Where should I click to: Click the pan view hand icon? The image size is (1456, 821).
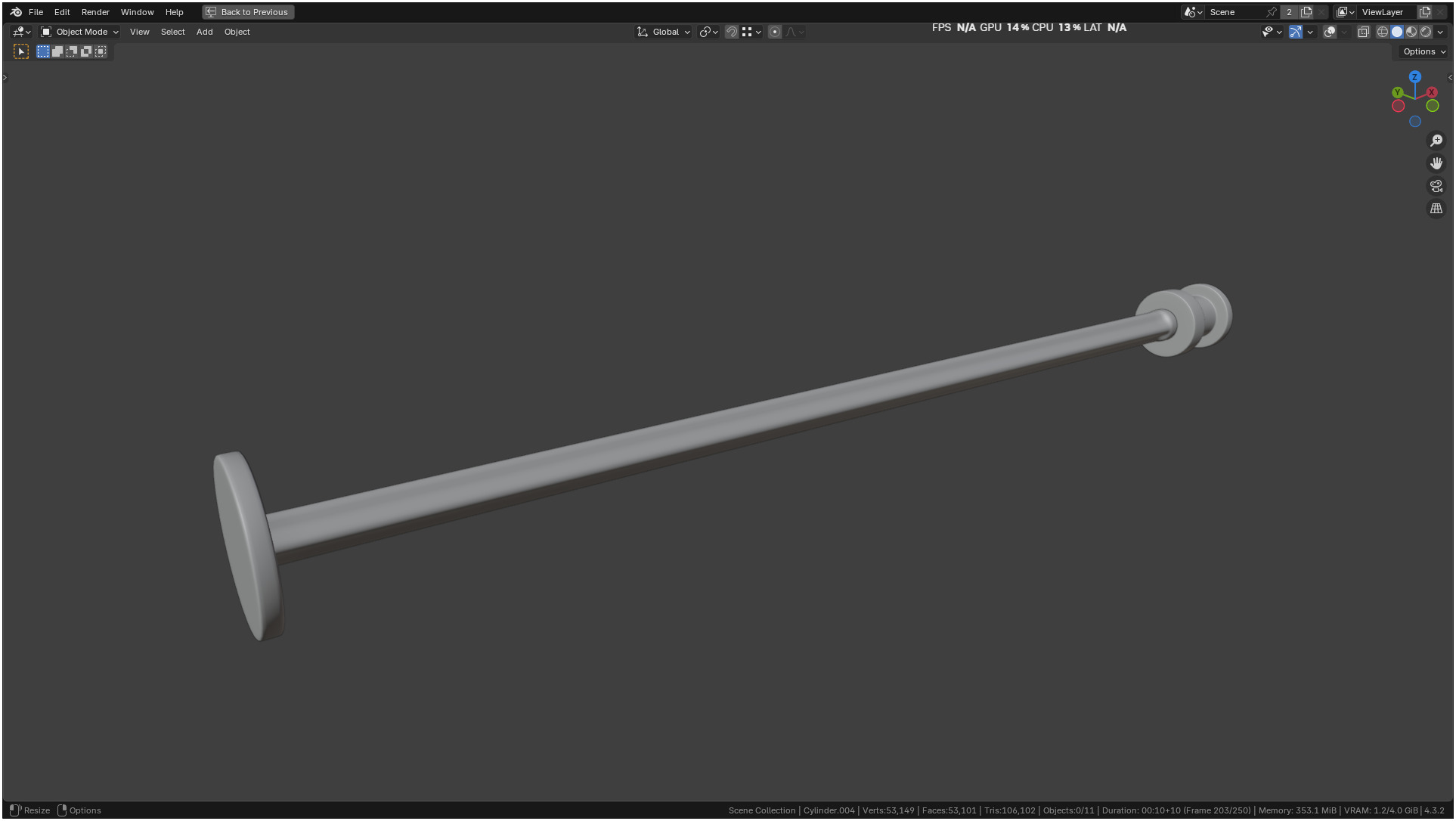[1436, 163]
